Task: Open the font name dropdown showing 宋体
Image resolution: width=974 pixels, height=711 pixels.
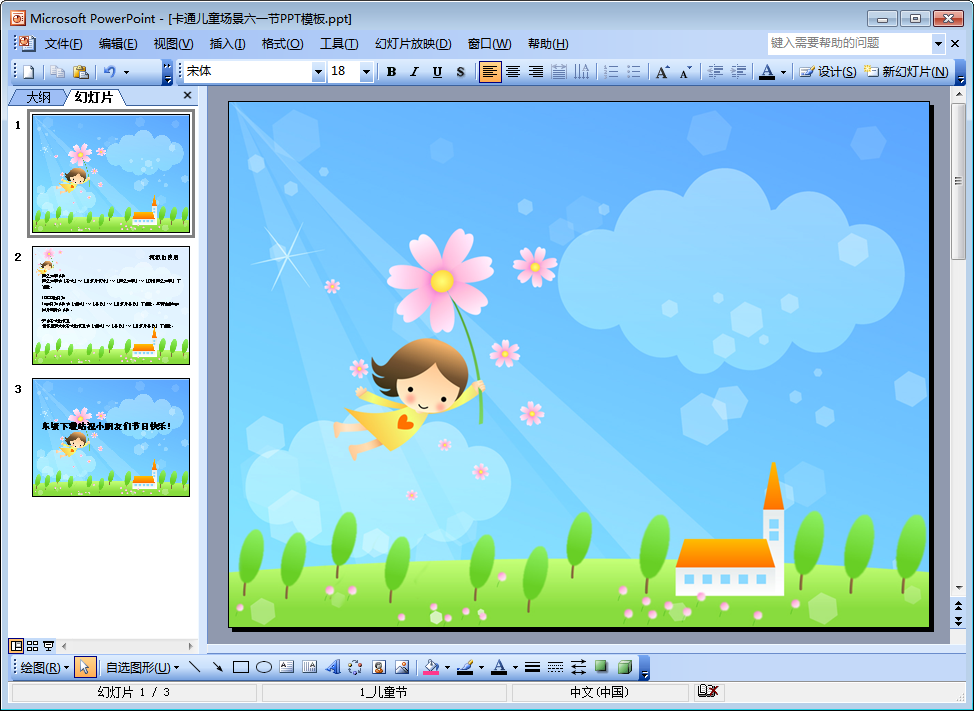Action: click(318, 72)
